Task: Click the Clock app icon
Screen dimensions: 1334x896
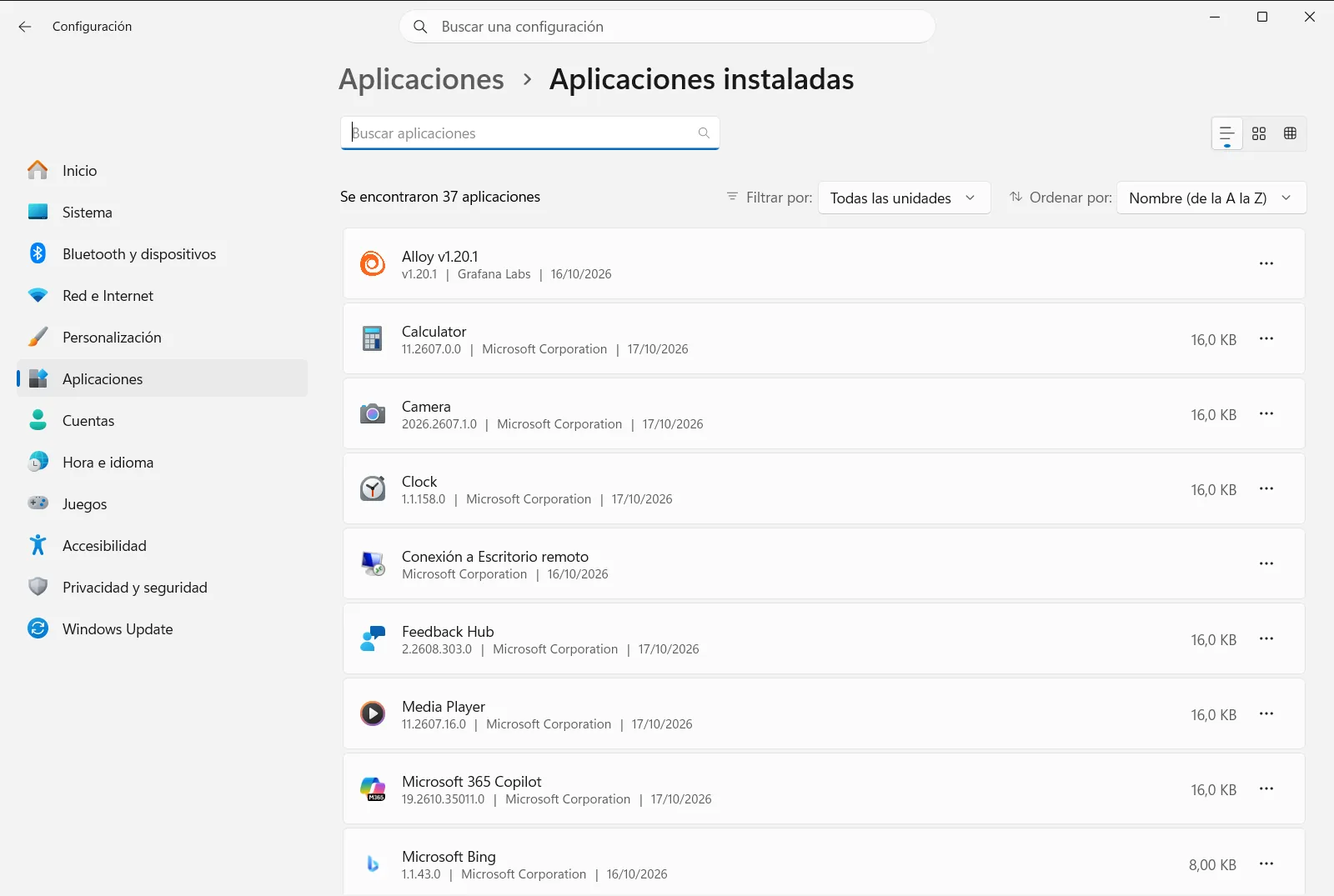Action: 373,488
